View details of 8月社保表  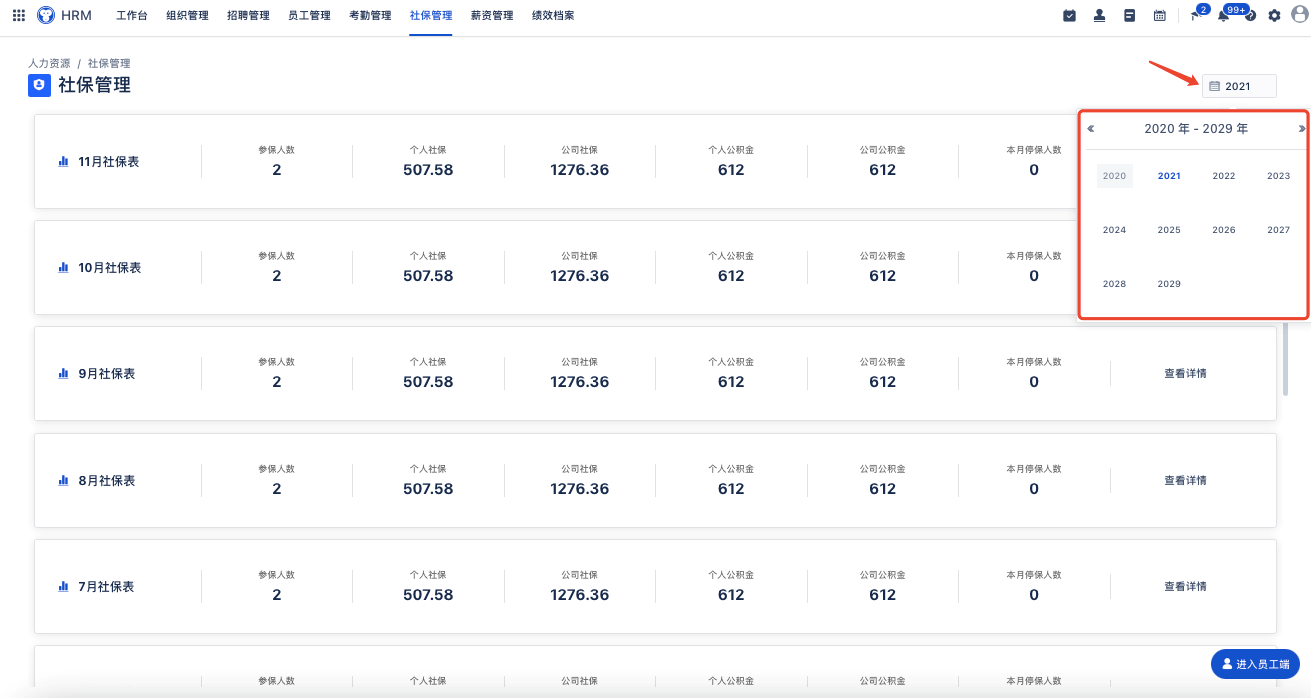point(1185,481)
